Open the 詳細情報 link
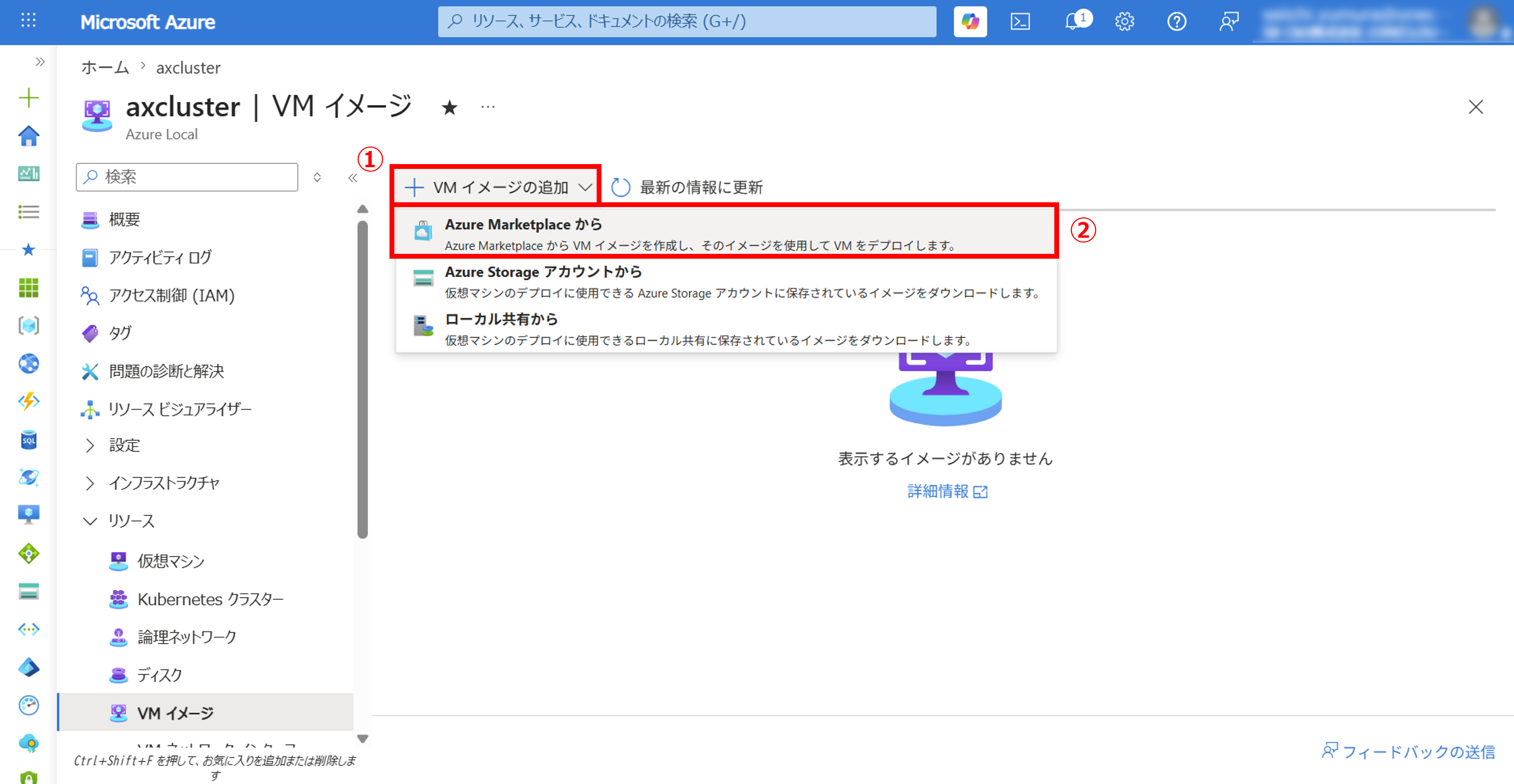 coord(947,491)
